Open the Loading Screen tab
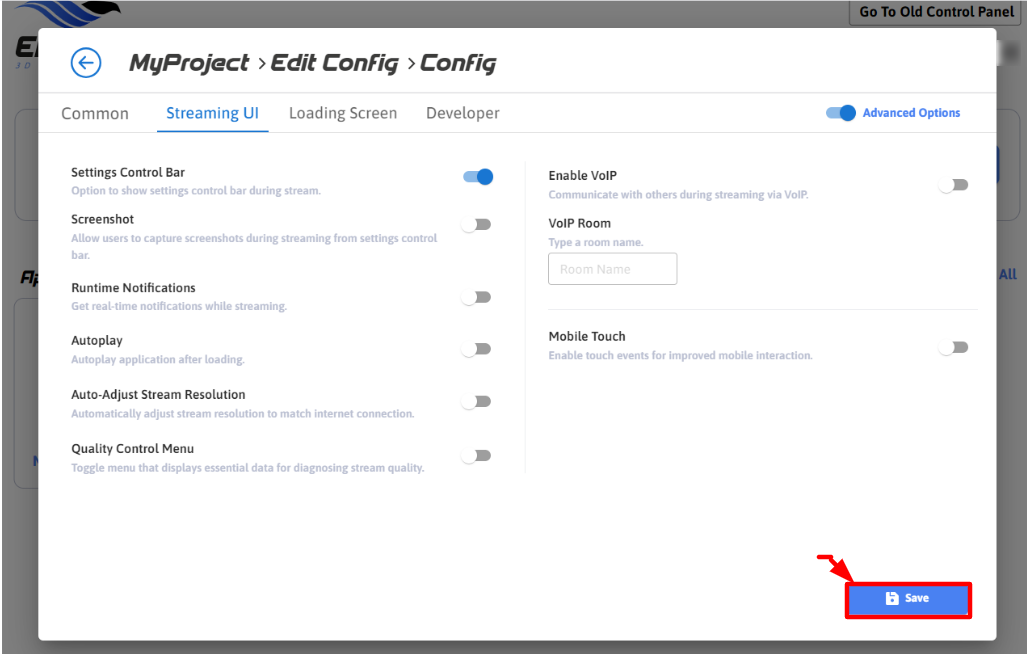Image resolution: width=1027 pixels, height=654 pixels. coord(343,113)
